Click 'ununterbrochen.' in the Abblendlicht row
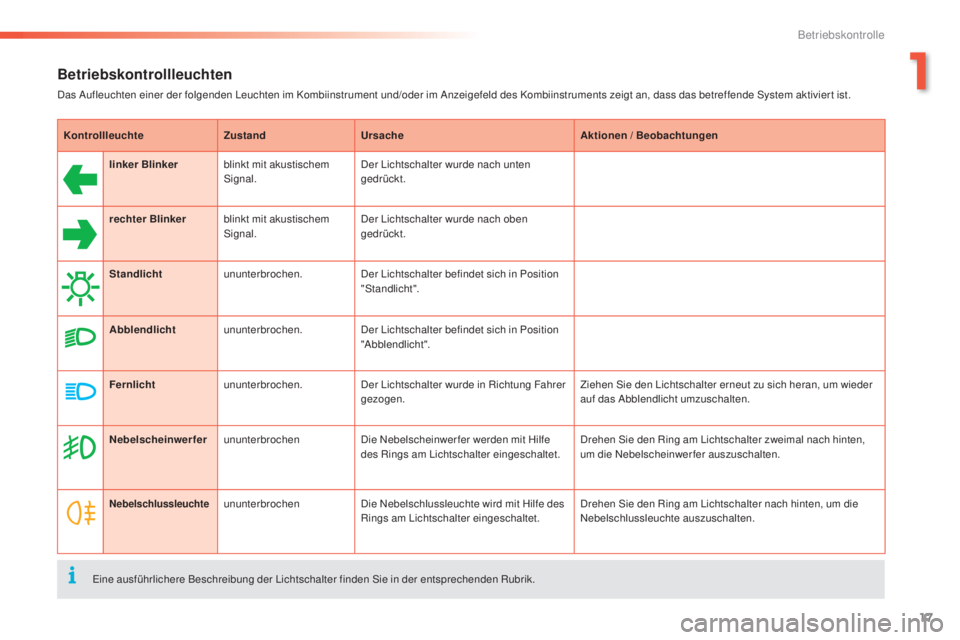This screenshot has width=960, height=640. tap(263, 329)
